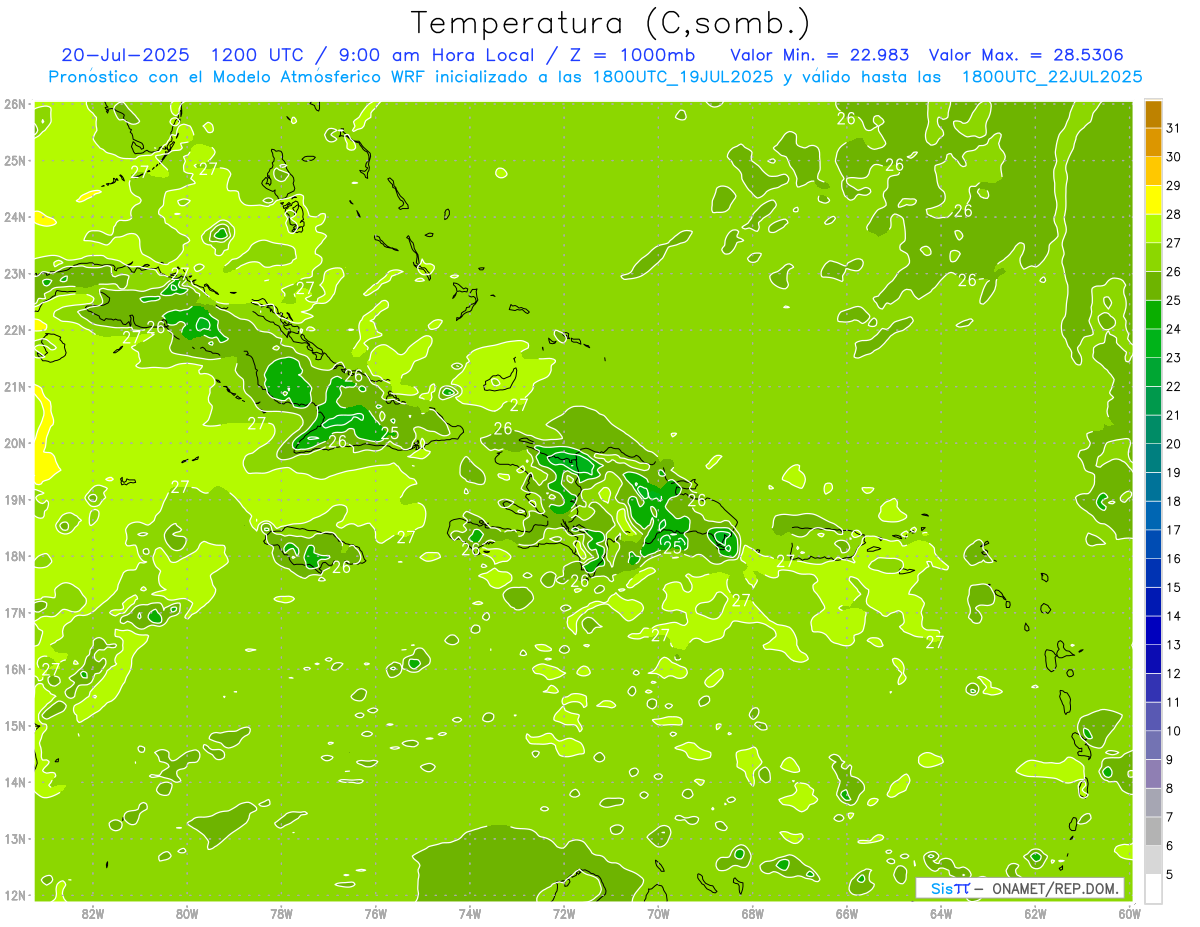Viewport: 1200px width, 927px height.
Task: Click the color scale label 16
Action: [x=1173, y=558]
